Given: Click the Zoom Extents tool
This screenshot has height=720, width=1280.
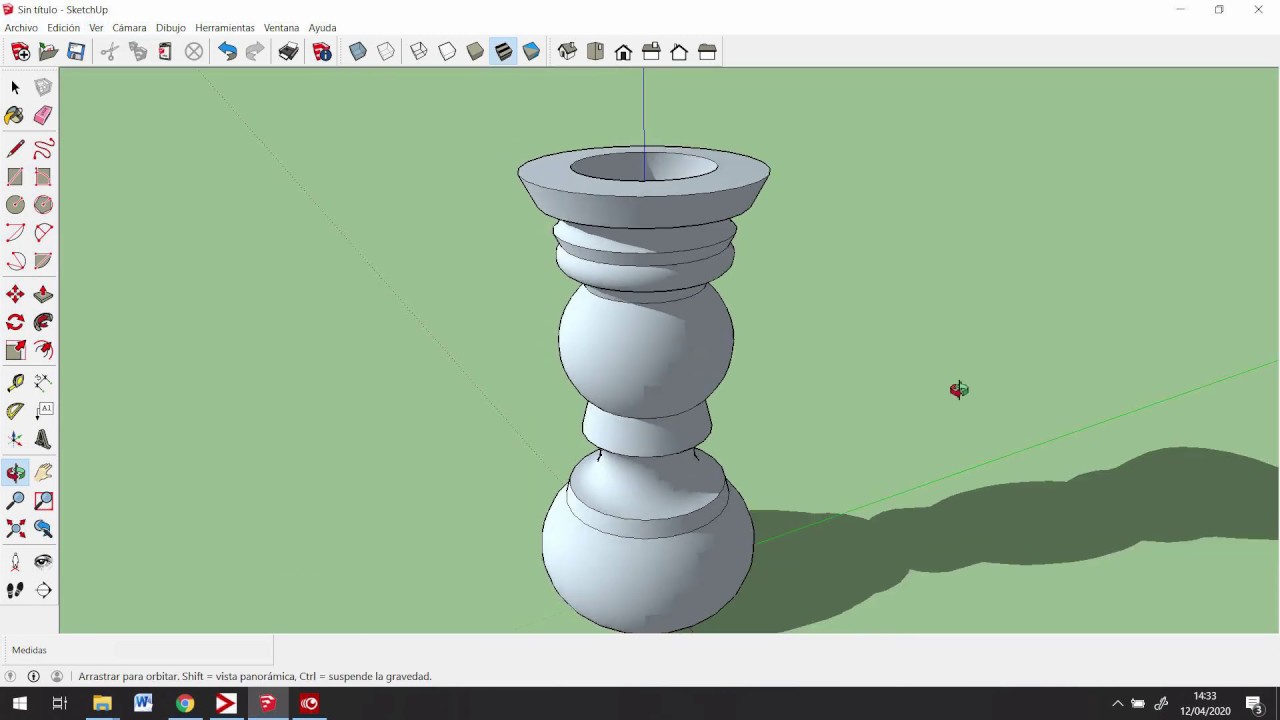Looking at the screenshot, I should pos(15,529).
